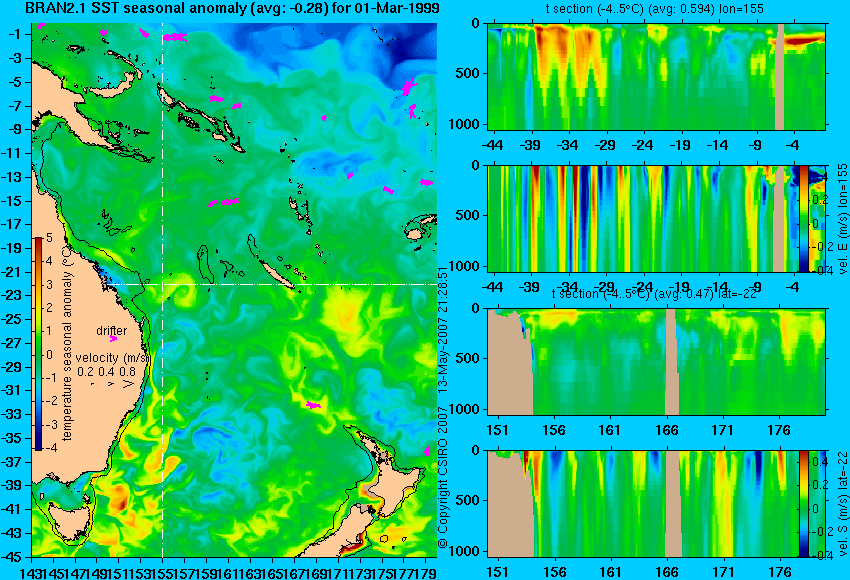The image size is (850, 580).
Task: Select the magenta drifter legend marker
Action: tap(113, 339)
